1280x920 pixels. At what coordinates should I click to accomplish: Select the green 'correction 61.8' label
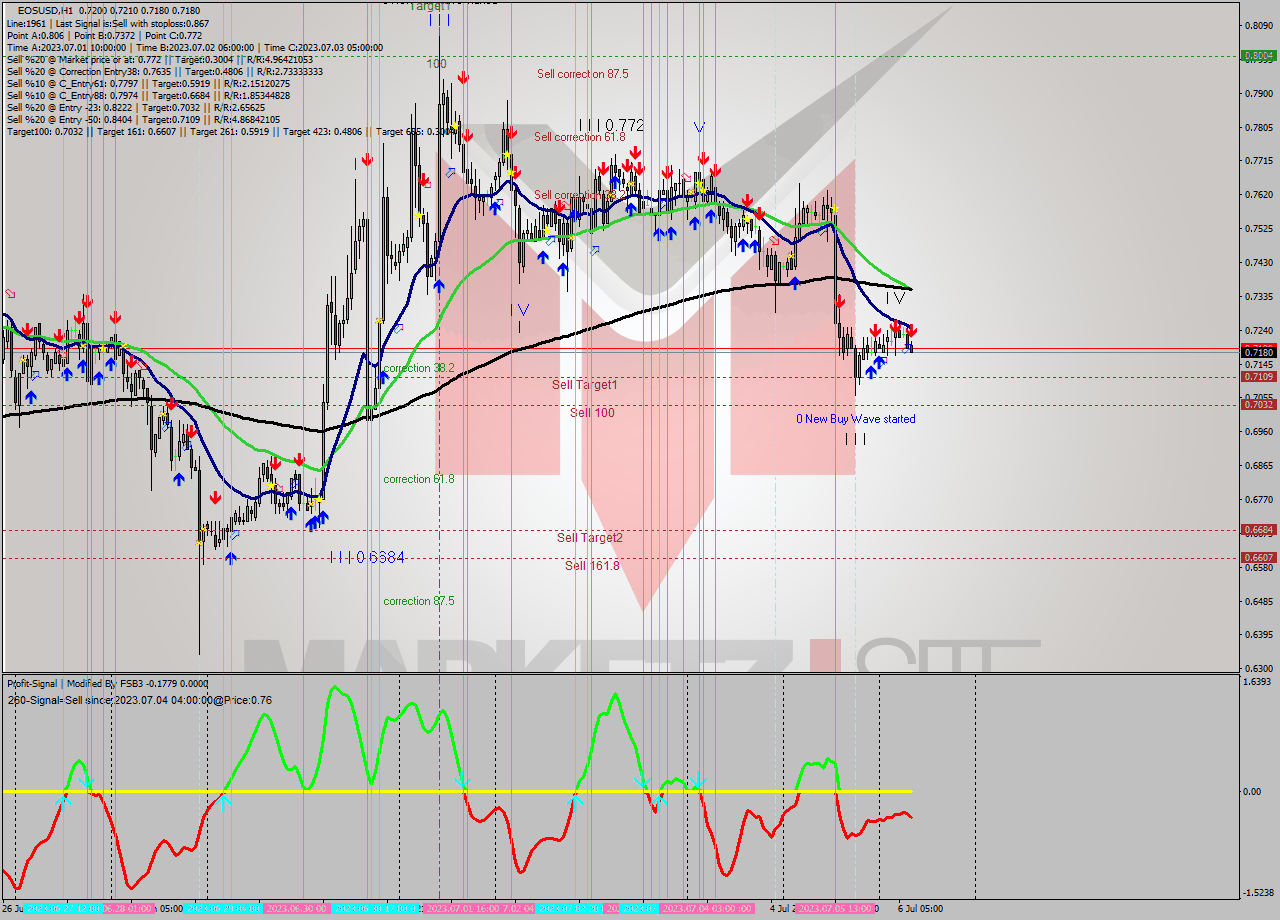pyautogui.click(x=419, y=479)
